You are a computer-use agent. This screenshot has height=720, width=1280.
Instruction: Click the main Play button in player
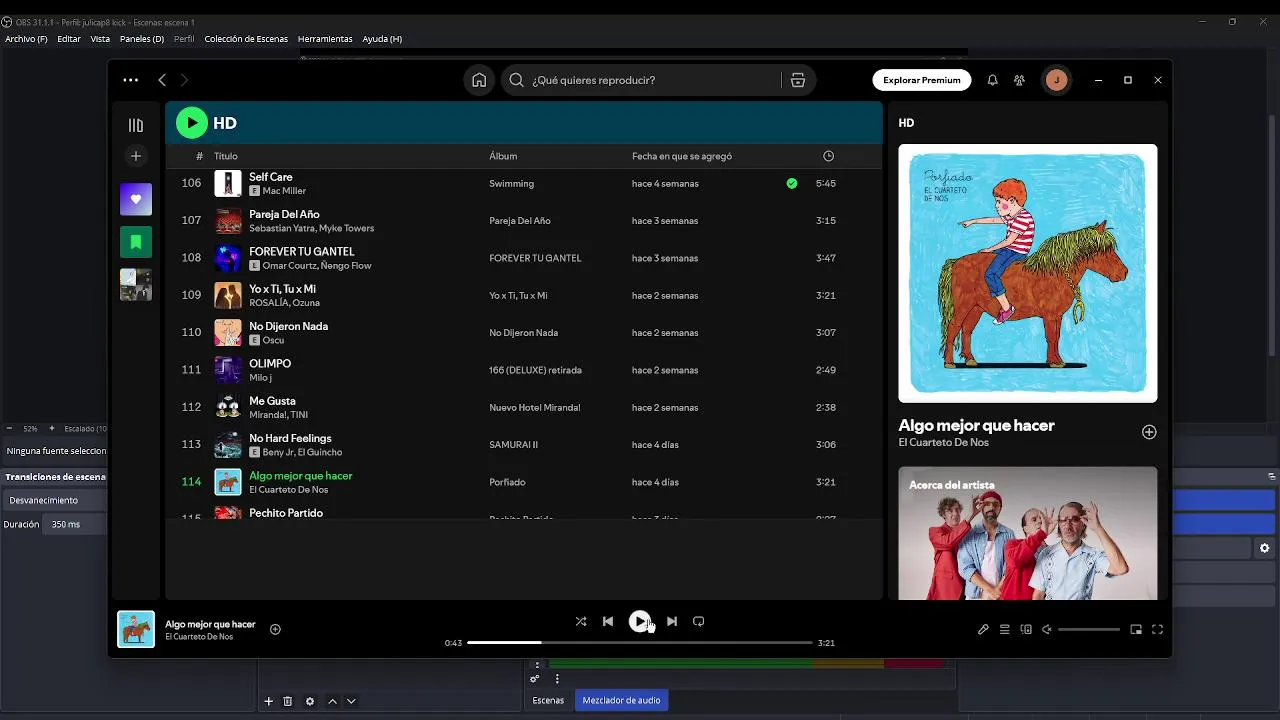point(639,621)
